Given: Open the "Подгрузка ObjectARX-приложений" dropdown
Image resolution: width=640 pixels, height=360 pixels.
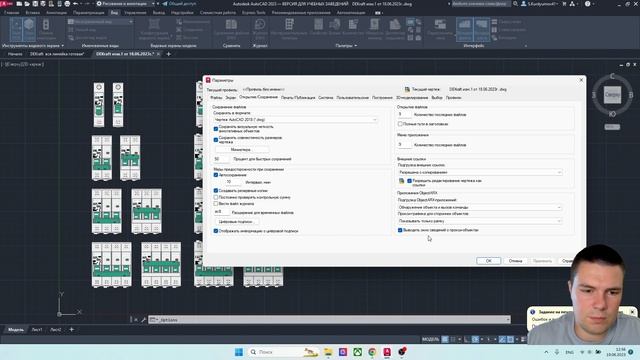Looking at the screenshot, I should [x=480, y=207].
